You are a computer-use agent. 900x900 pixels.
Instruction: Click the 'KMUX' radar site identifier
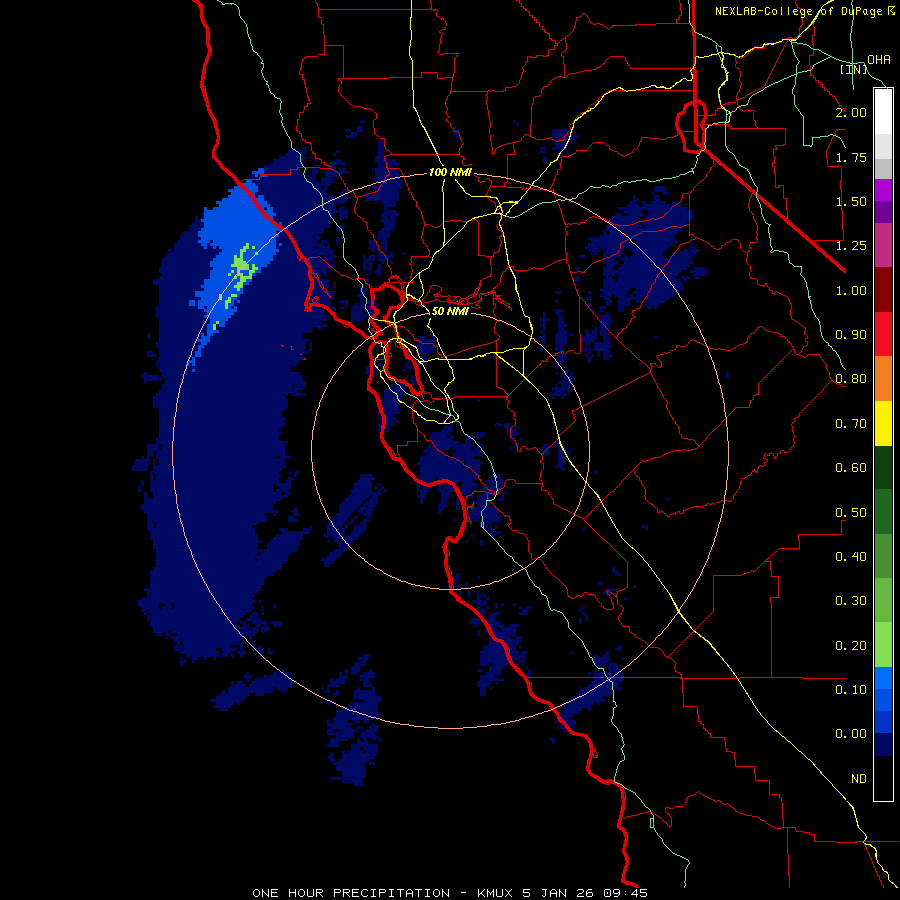tap(495, 893)
